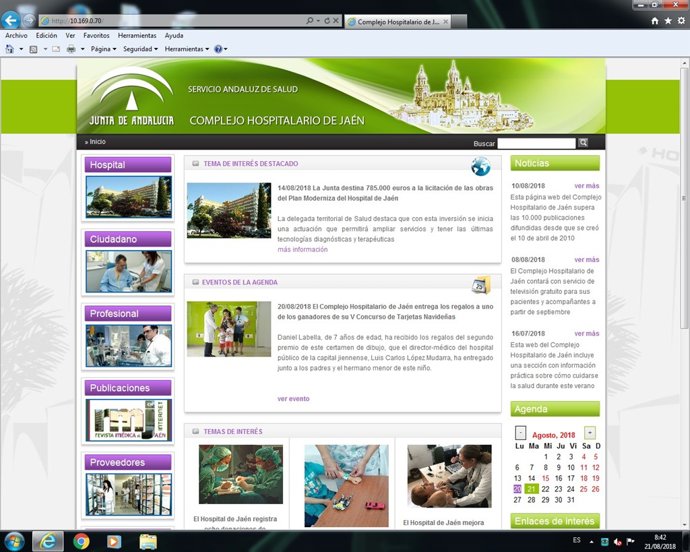Screen dimensions: 690x552
Task: Open the Ciudadano section button
Action: [x=128, y=239]
